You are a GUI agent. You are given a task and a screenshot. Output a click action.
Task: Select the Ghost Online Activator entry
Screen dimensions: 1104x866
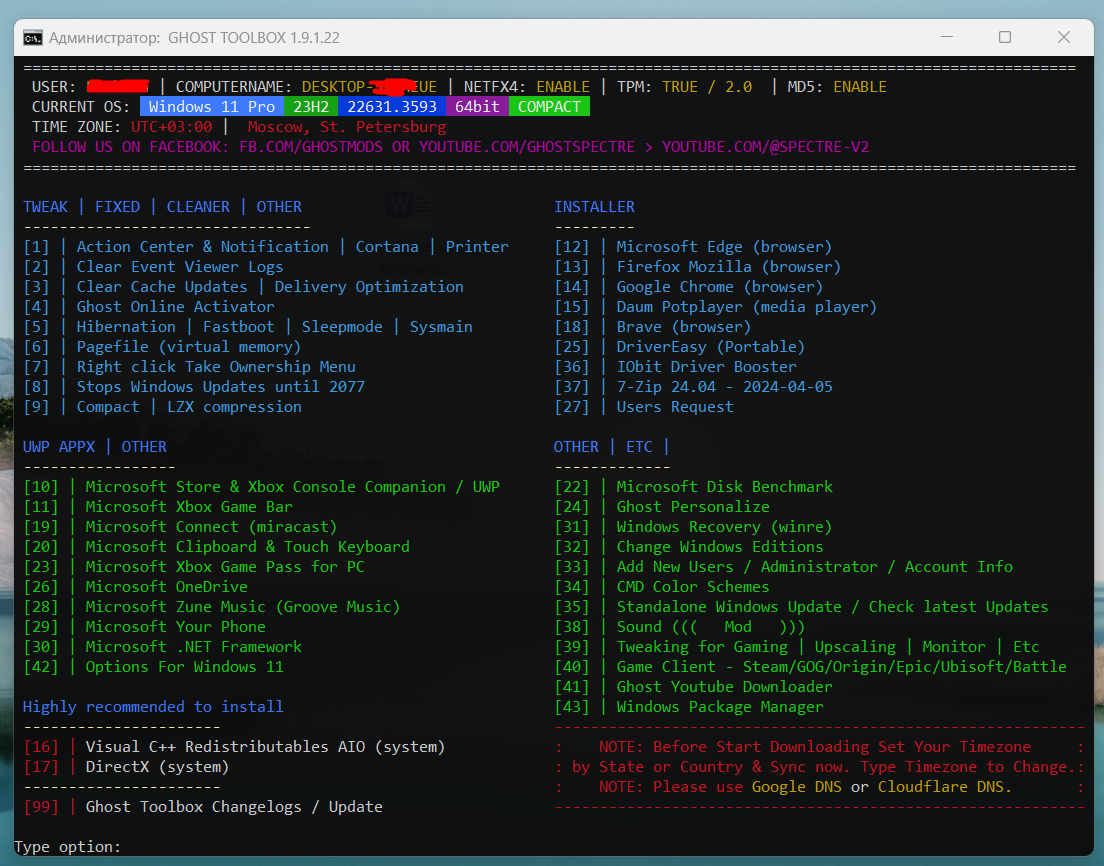point(175,307)
